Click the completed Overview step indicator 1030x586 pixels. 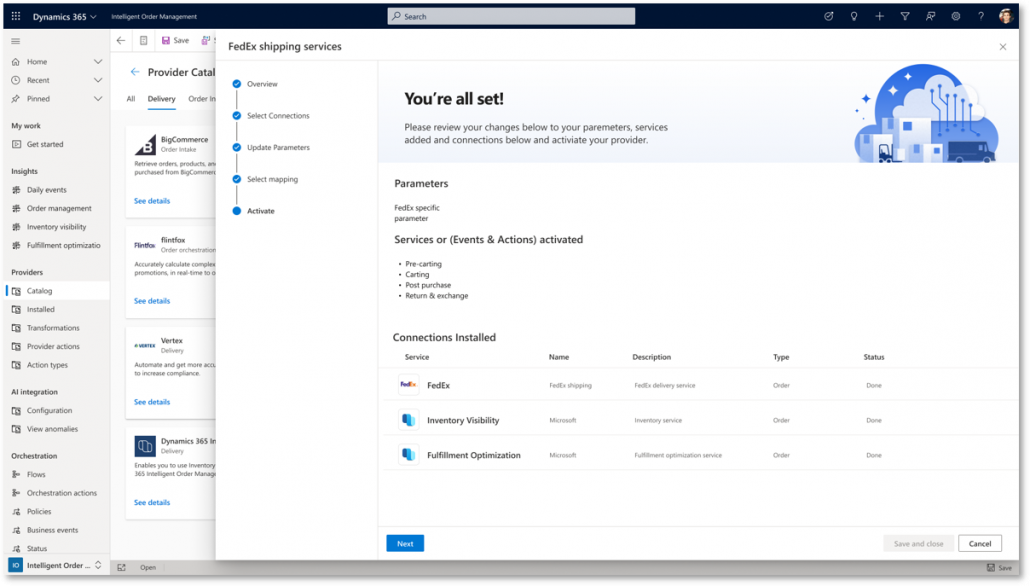click(235, 84)
